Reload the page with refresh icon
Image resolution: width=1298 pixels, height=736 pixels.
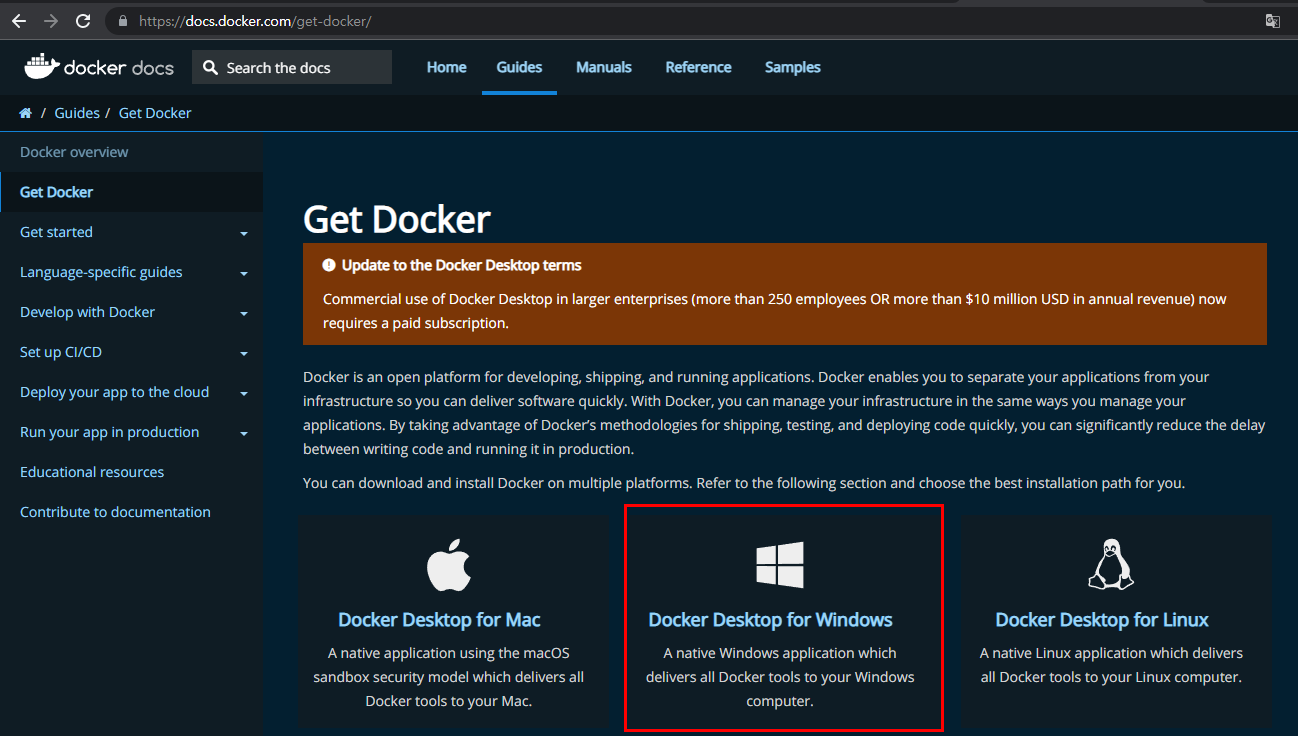[x=83, y=20]
